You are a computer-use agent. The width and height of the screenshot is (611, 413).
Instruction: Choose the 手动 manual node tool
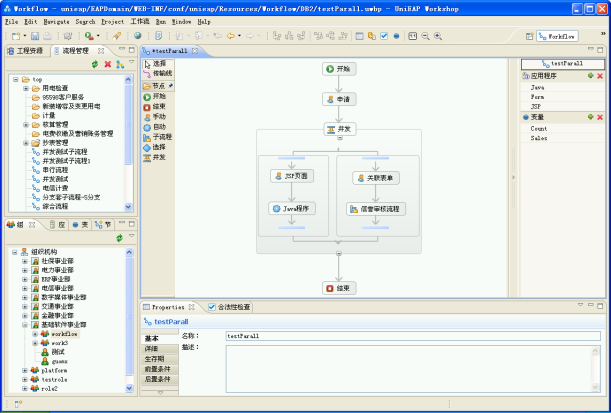(160, 117)
